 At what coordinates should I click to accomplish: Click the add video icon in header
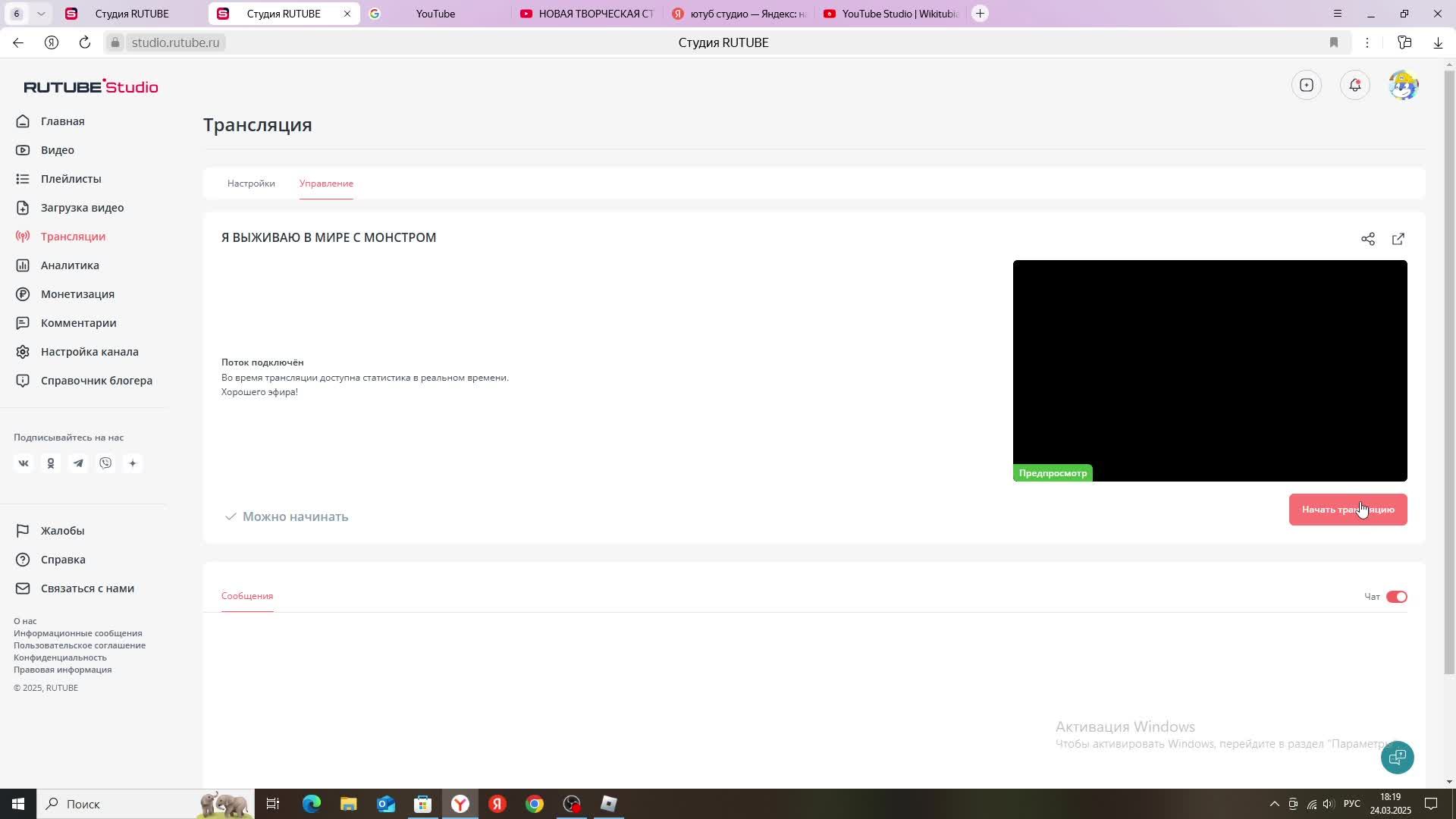(1306, 85)
